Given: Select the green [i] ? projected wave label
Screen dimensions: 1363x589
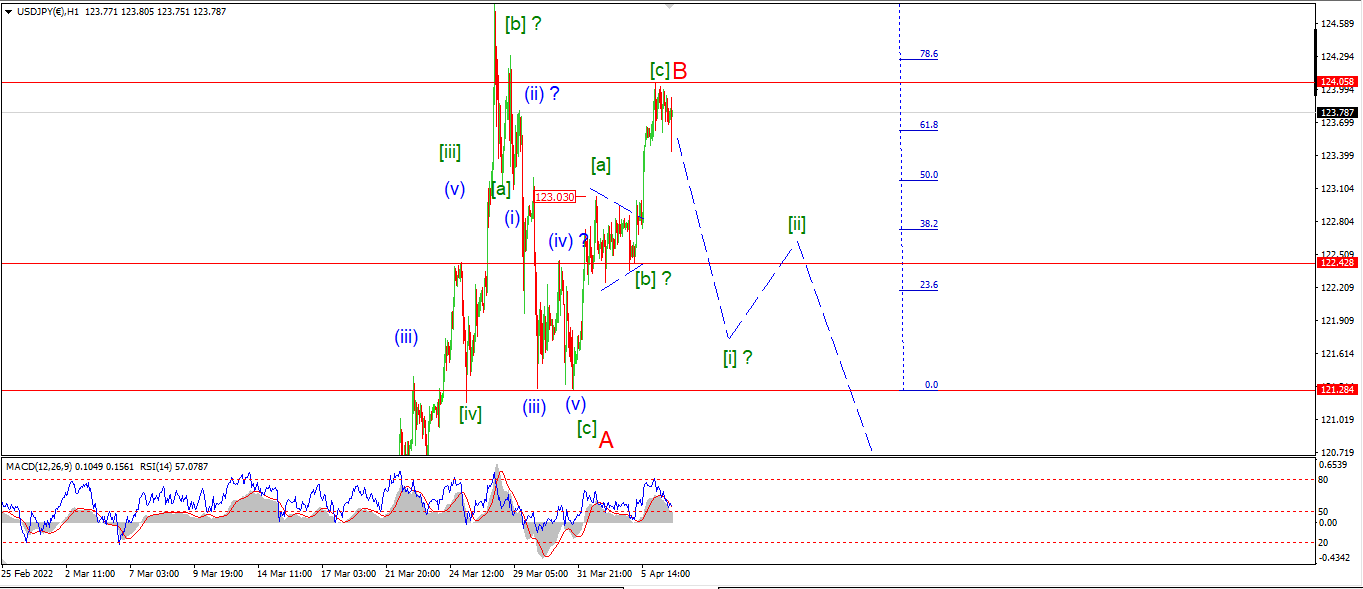Looking at the screenshot, I should 738,358.
